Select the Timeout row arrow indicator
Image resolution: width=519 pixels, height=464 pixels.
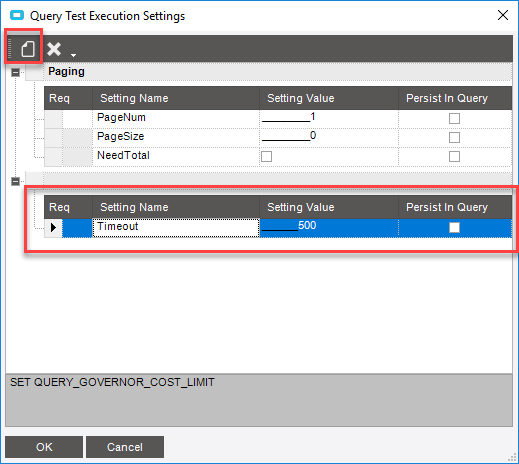(x=53, y=228)
